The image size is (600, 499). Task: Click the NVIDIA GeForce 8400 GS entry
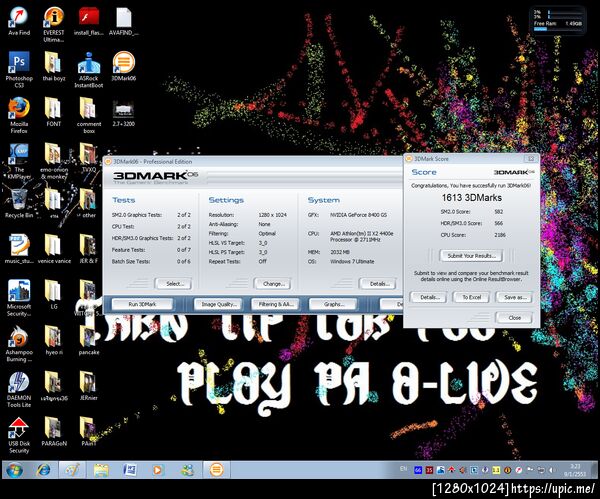tap(359, 215)
